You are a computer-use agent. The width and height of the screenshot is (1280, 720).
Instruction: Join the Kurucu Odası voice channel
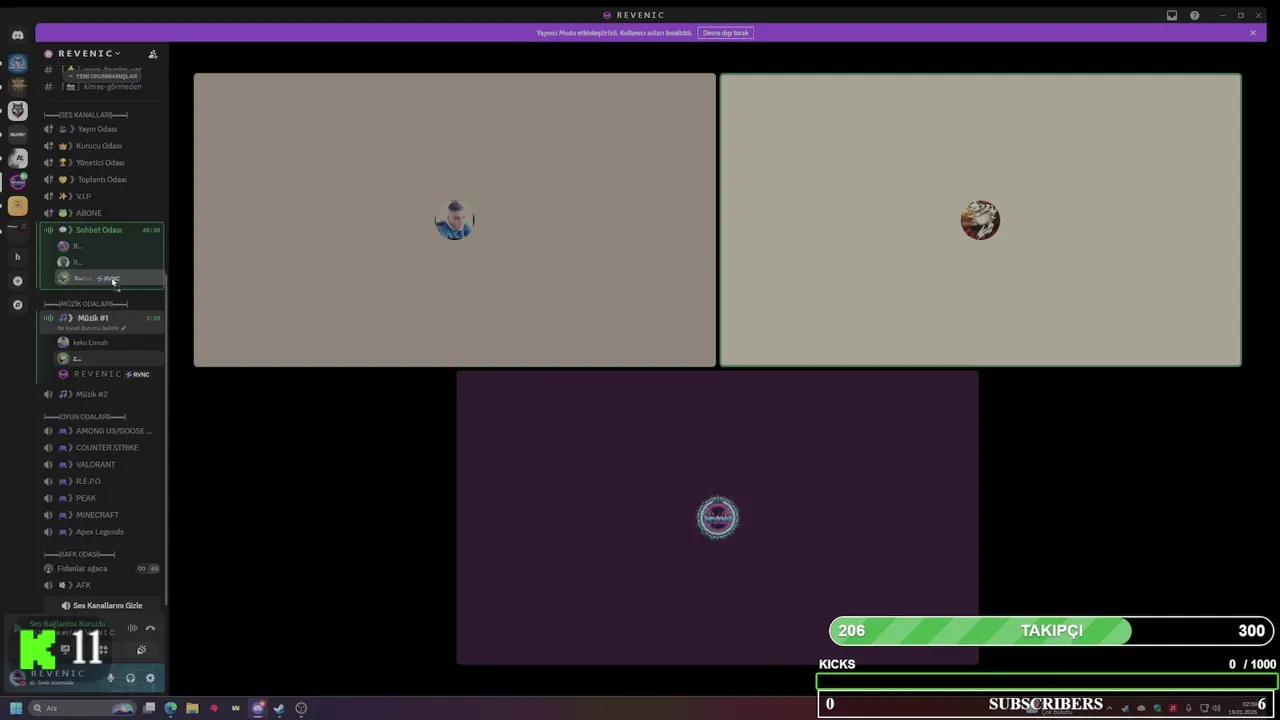pyautogui.click(x=100, y=146)
